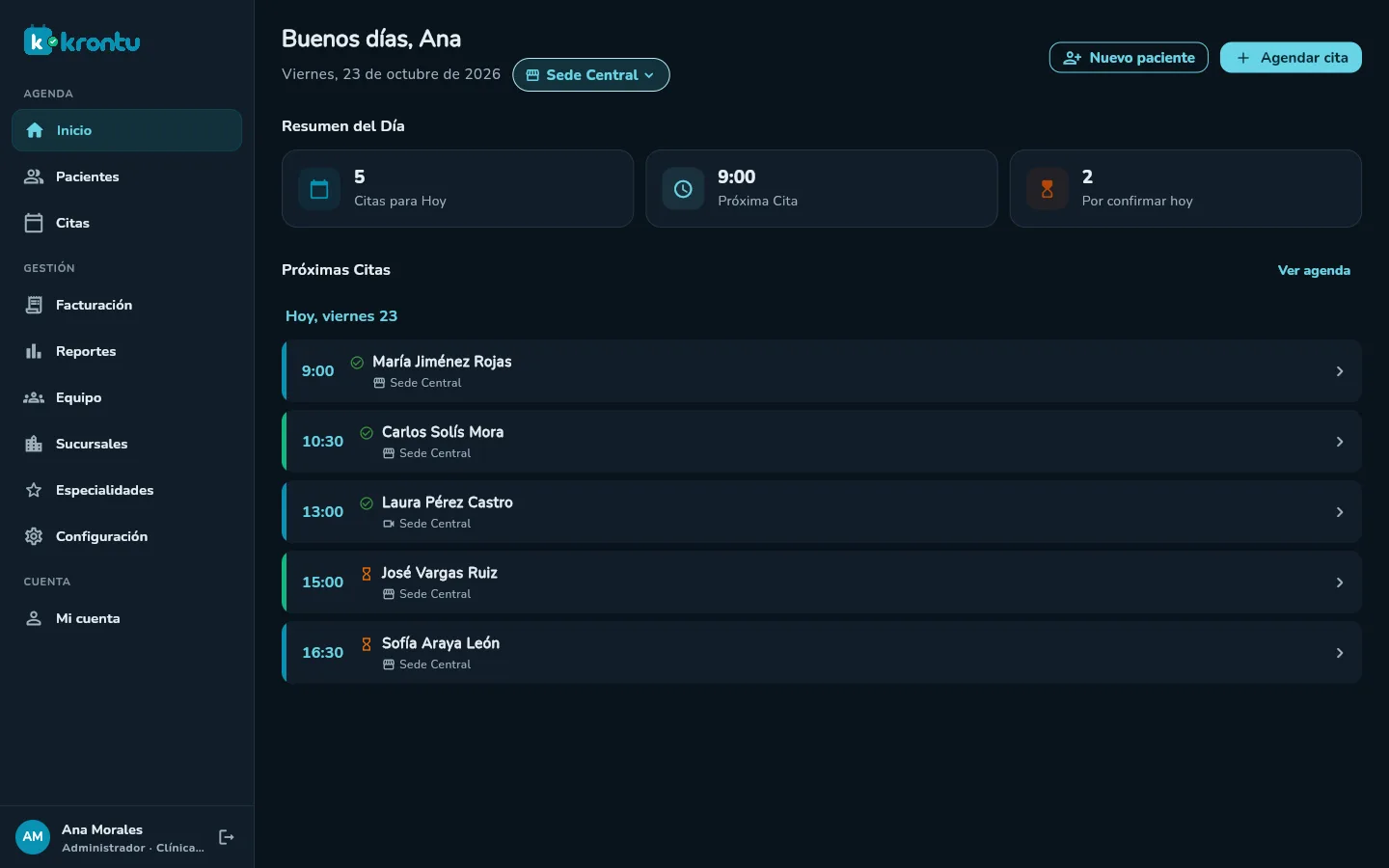
Task: Click confirmed check icon for María Jiménez Rojas
Action: click(x=357, y=363)
